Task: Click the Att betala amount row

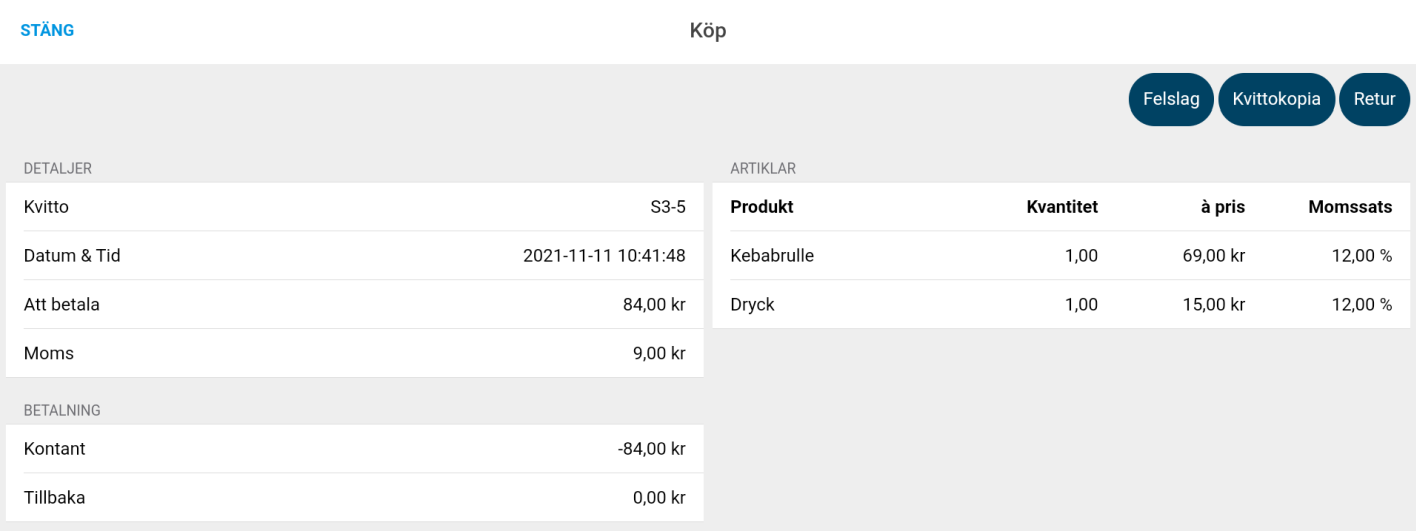Action: tap(355, 305)
